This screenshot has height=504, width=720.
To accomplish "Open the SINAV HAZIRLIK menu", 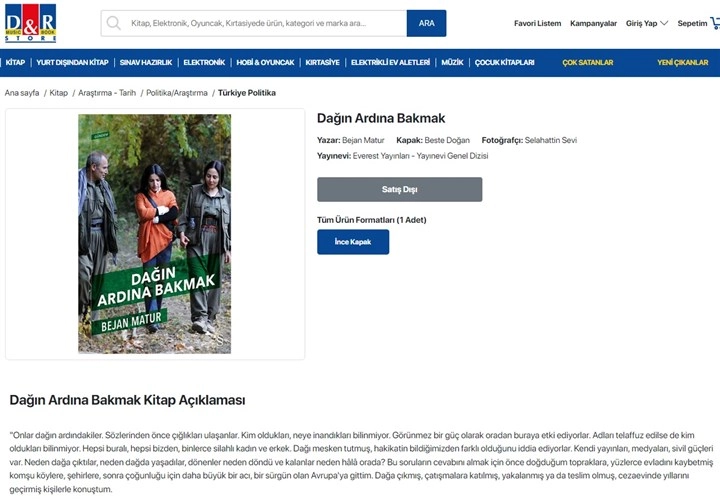I will (x=146, y=62).
